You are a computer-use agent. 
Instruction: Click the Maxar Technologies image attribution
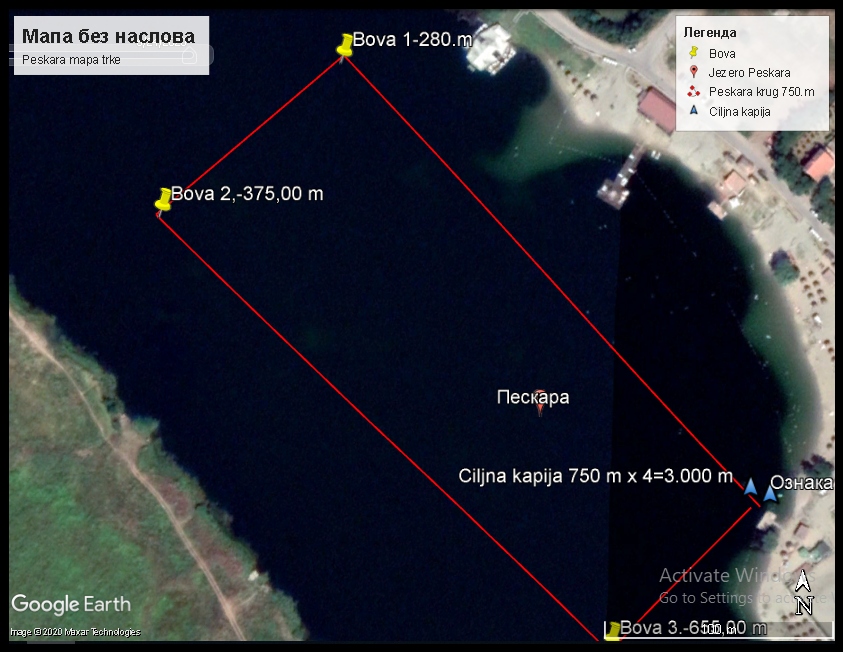[75, 632]
